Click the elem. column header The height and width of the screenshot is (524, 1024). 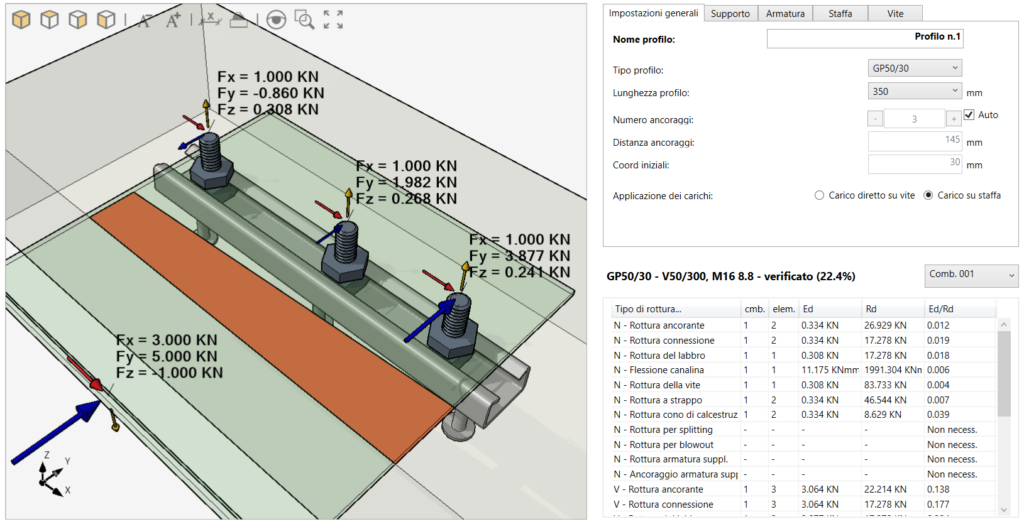(783, 309)
